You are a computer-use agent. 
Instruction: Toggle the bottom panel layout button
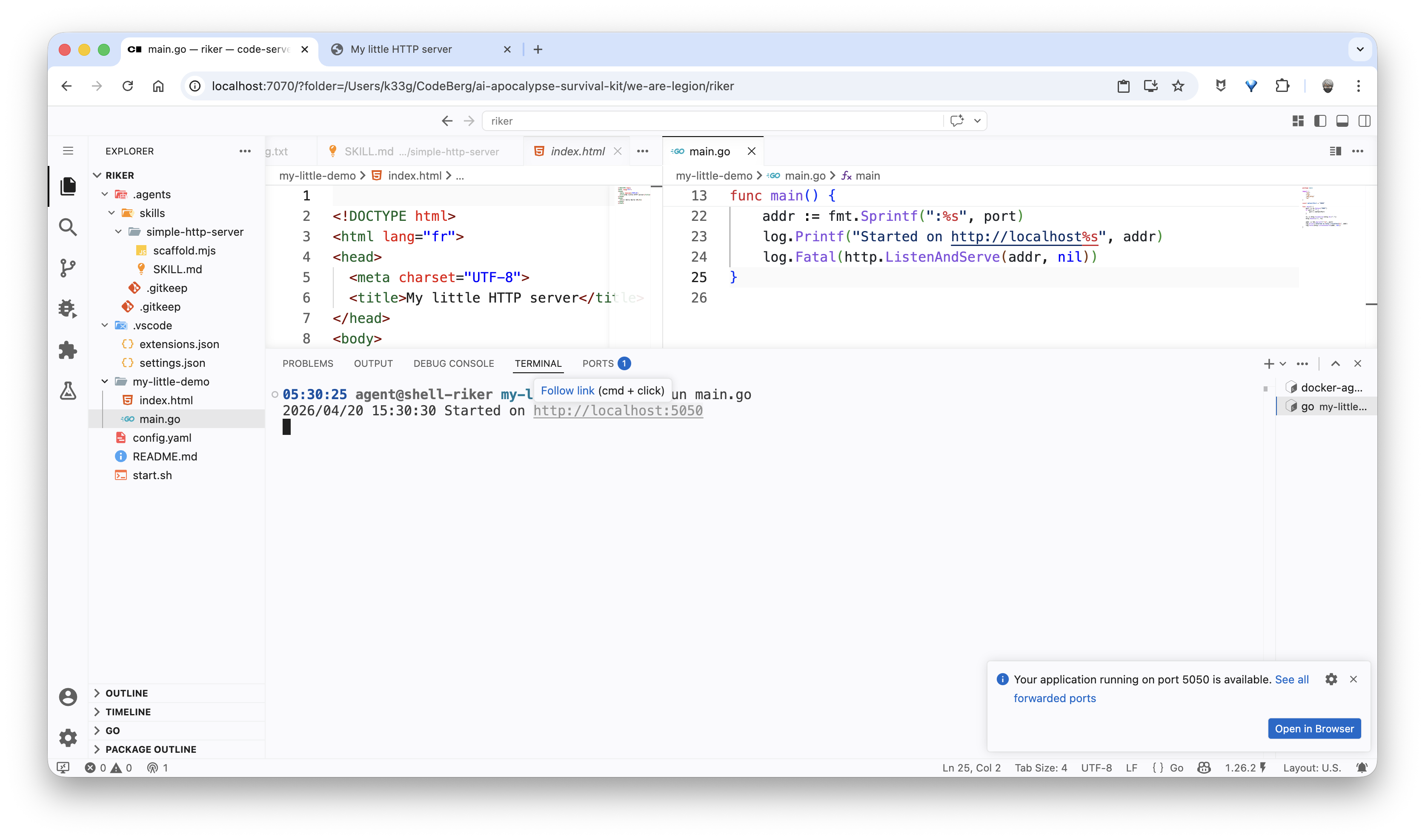pos(1342,120)
